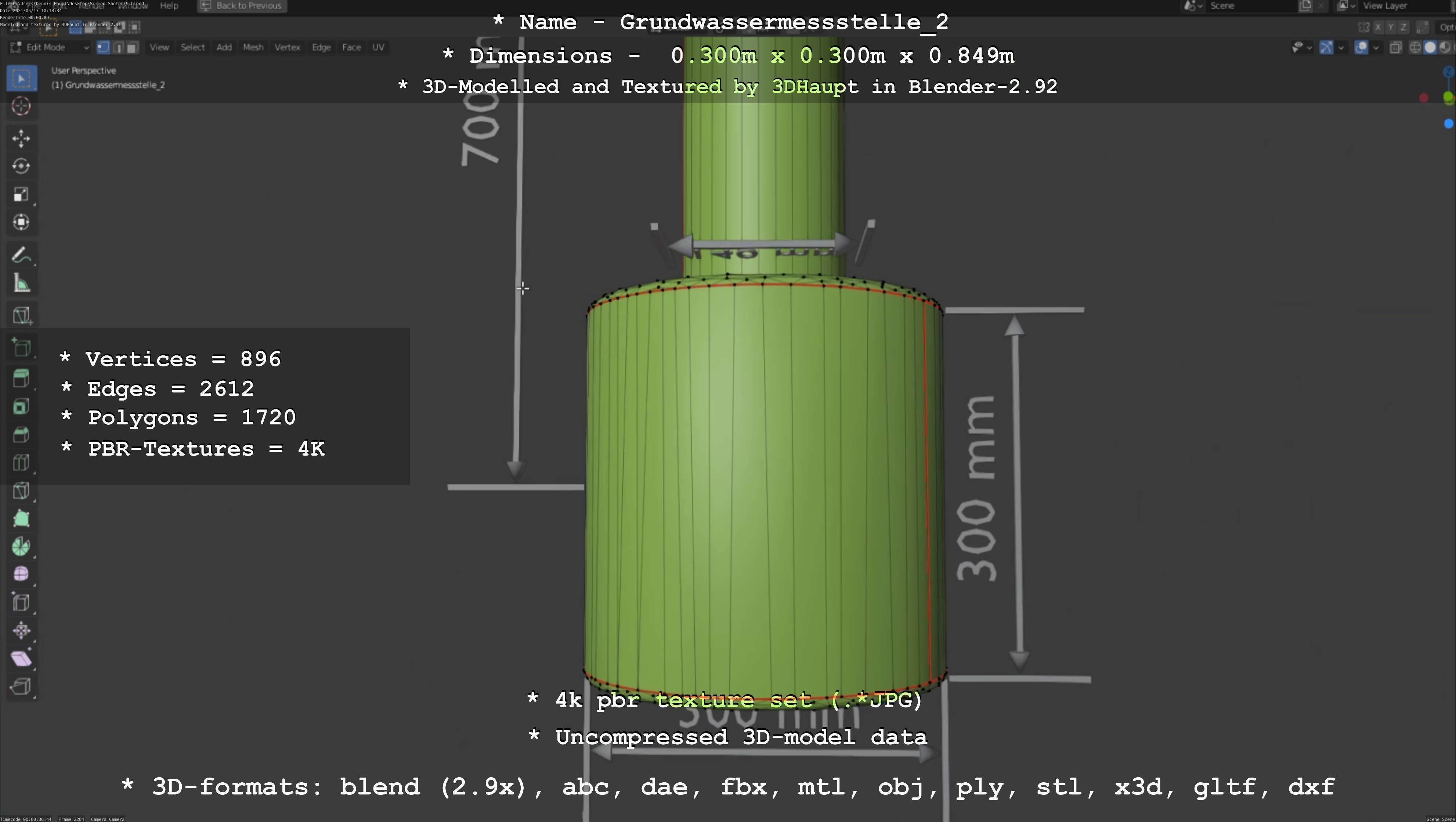Screen dimensions: 1456x822
Task: Open the Add menu
Action: point(224,47)
